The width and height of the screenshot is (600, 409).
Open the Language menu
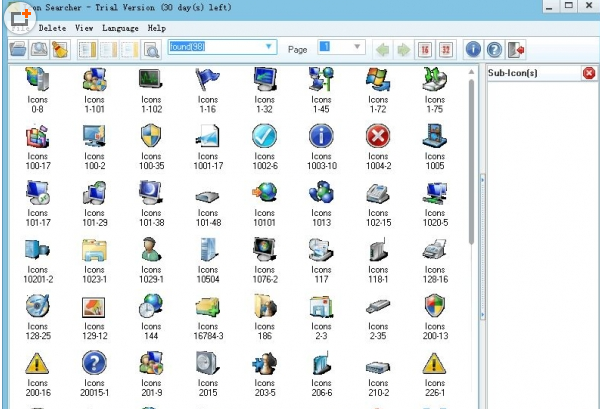[120, 28]
